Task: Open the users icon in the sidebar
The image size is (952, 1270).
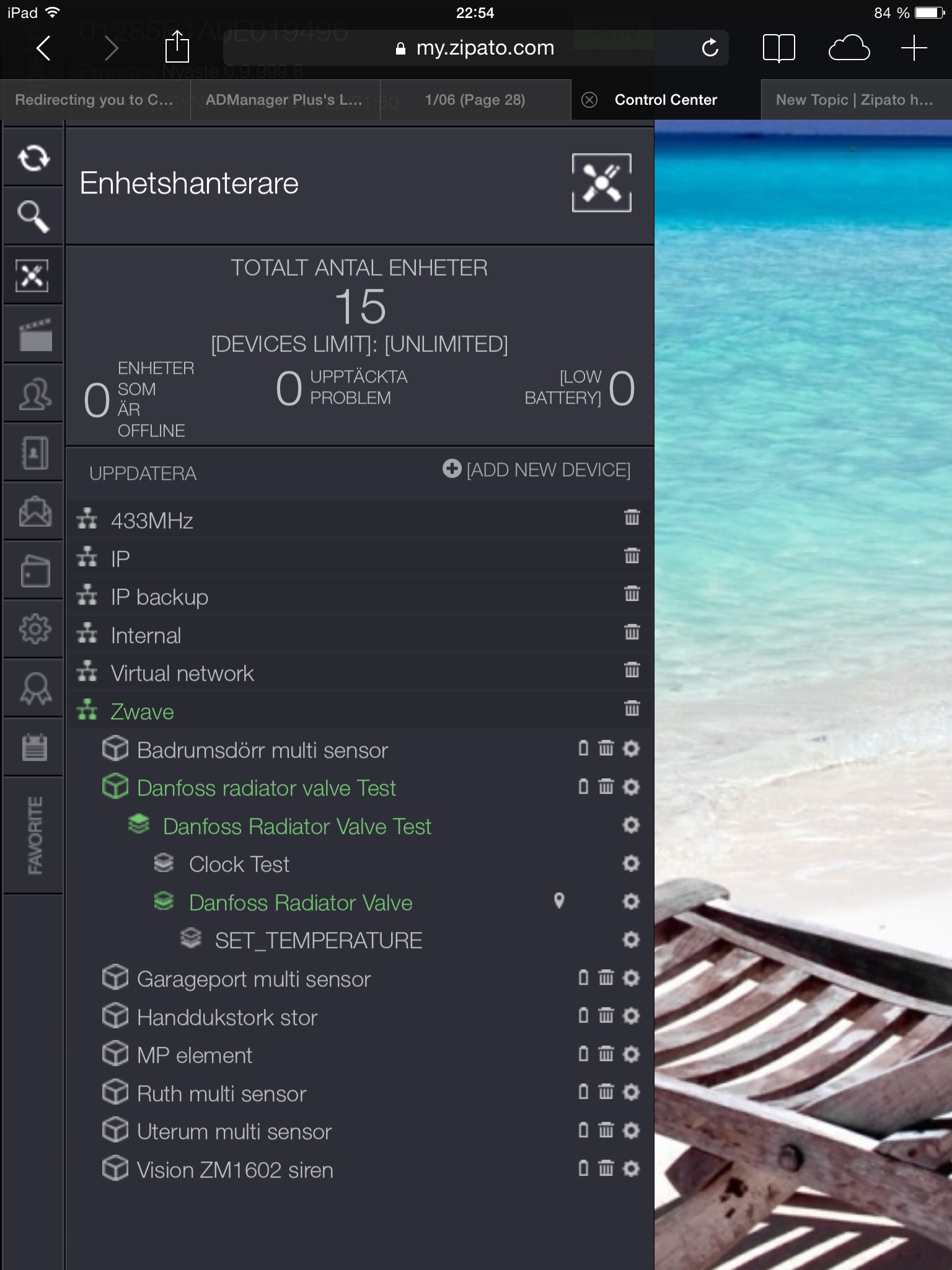Action: click(35, 394)
